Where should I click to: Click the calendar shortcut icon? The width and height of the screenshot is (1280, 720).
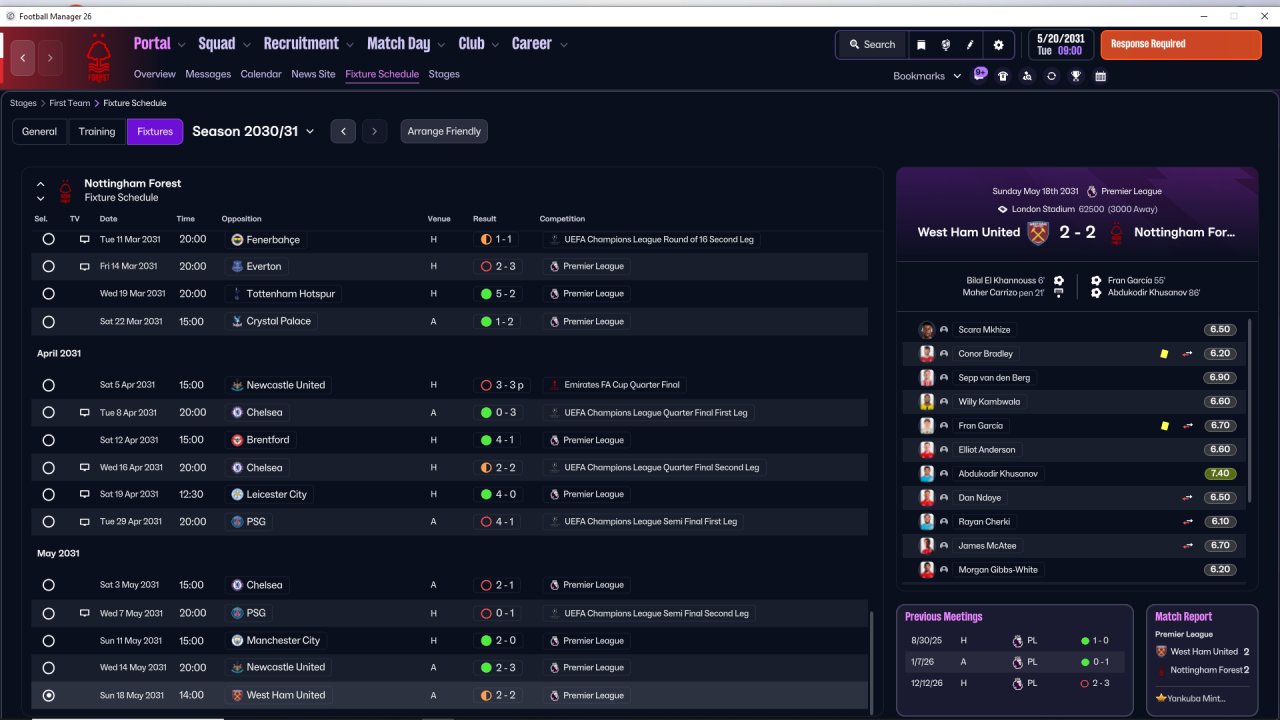pyautogui.click(x=1100, y=76)
